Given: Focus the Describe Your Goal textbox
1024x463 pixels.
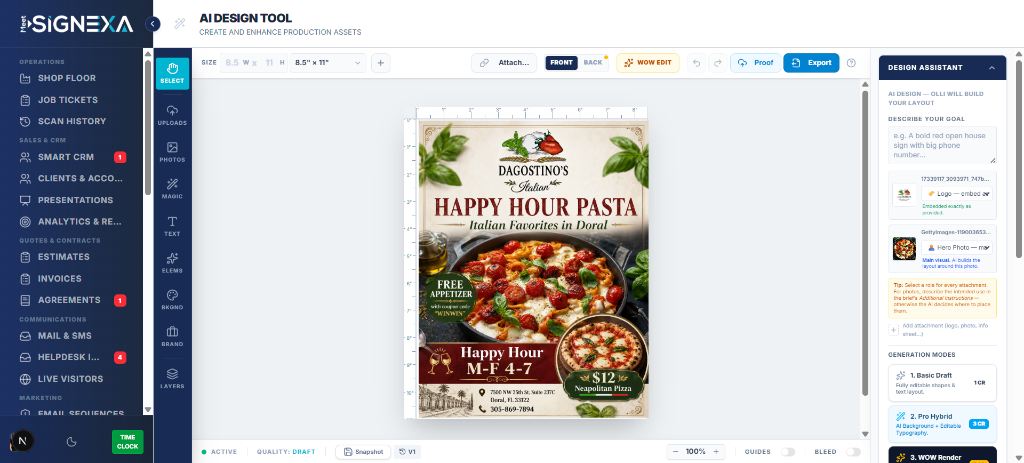Looking at the screenshot, I should (942, 145).
